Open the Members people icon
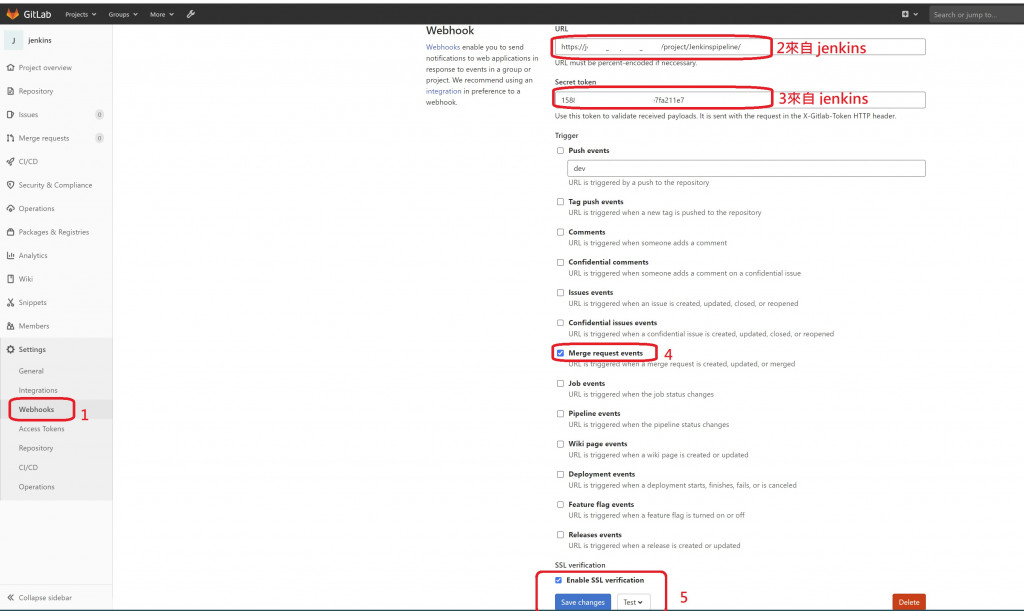This screenshot has height=611, width=1024. 10,326
